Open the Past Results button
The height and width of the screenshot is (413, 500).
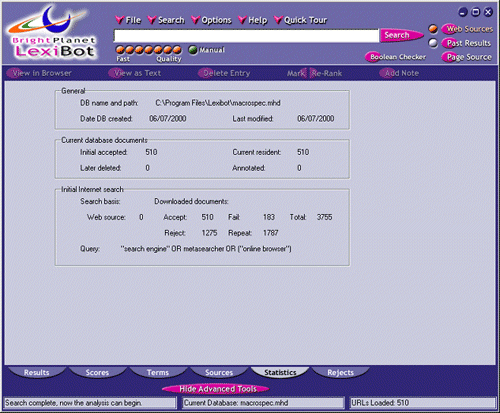pos(467,43)
